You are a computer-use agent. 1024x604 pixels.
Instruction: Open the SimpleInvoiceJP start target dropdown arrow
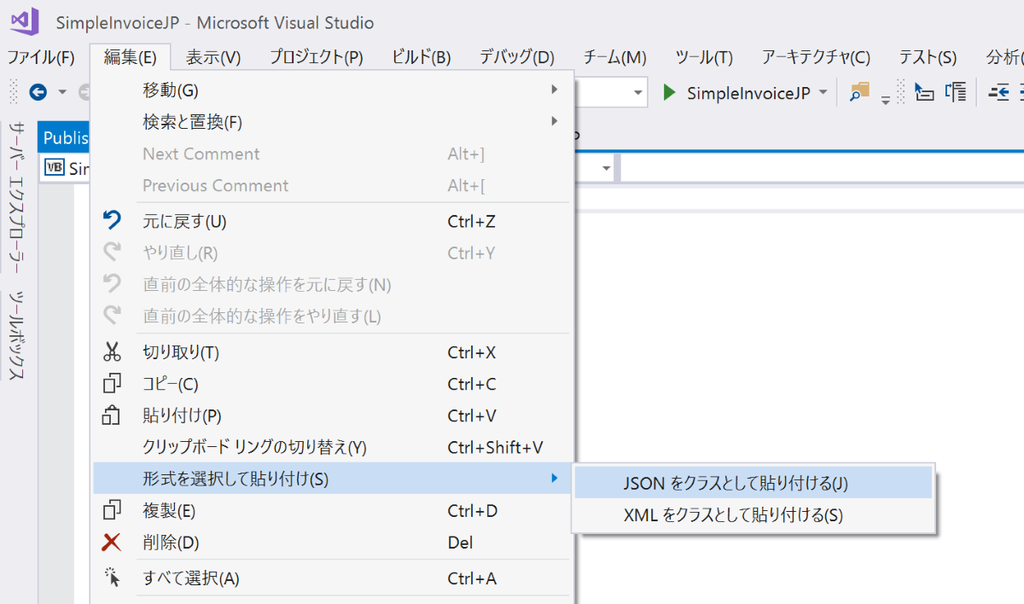tap(823, 92)
